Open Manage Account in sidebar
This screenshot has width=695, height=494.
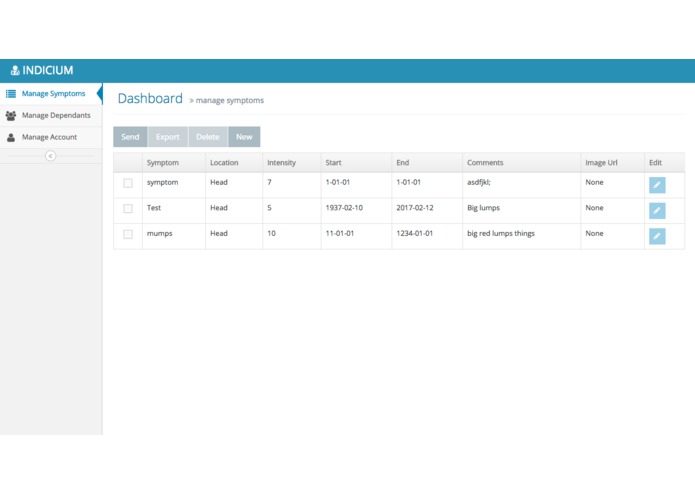click(x=51, y=137)
